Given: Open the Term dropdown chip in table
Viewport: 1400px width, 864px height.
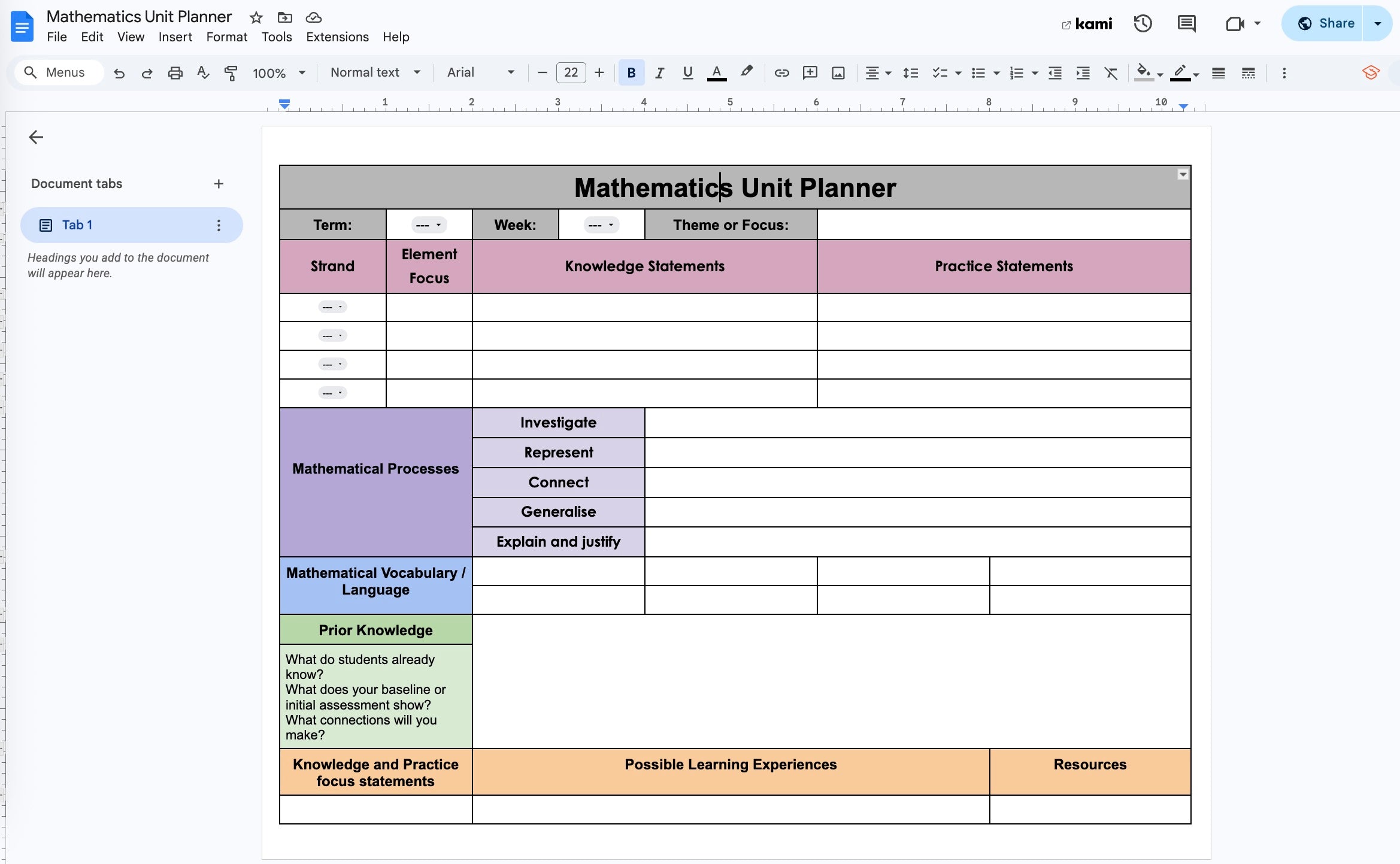Looking at the screenshot, I should (429, 225).
